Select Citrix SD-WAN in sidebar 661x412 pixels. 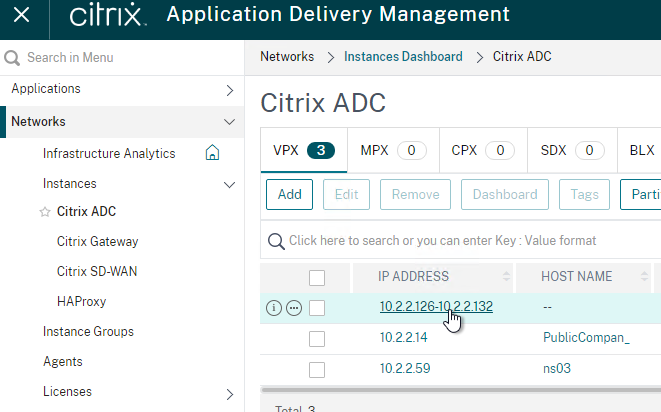(97, 271)
